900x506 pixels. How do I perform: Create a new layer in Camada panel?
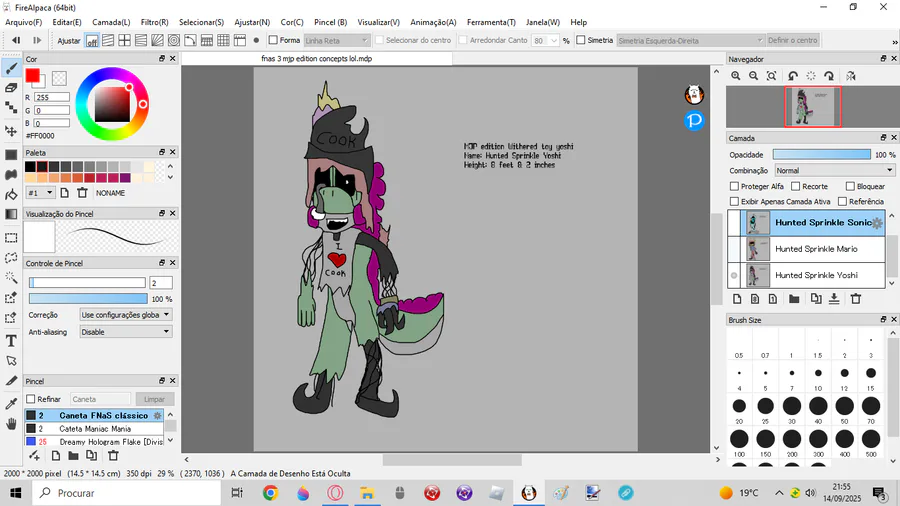(737, 299)
